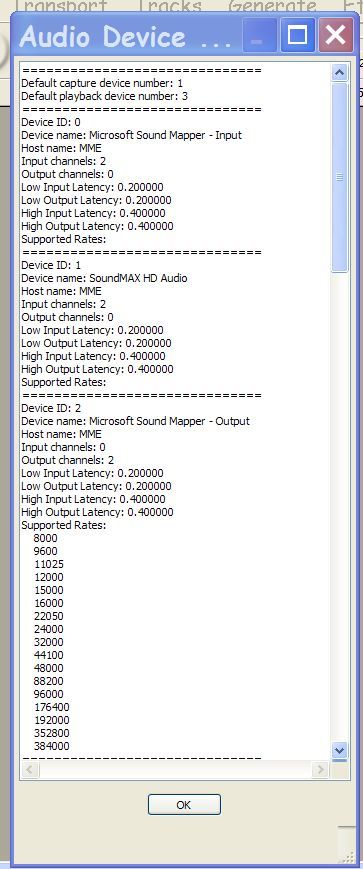Click the 'Device ID: 0' line
Image resolution: width=363 pixels, height=869 pixels.
(x=50, y=122)
